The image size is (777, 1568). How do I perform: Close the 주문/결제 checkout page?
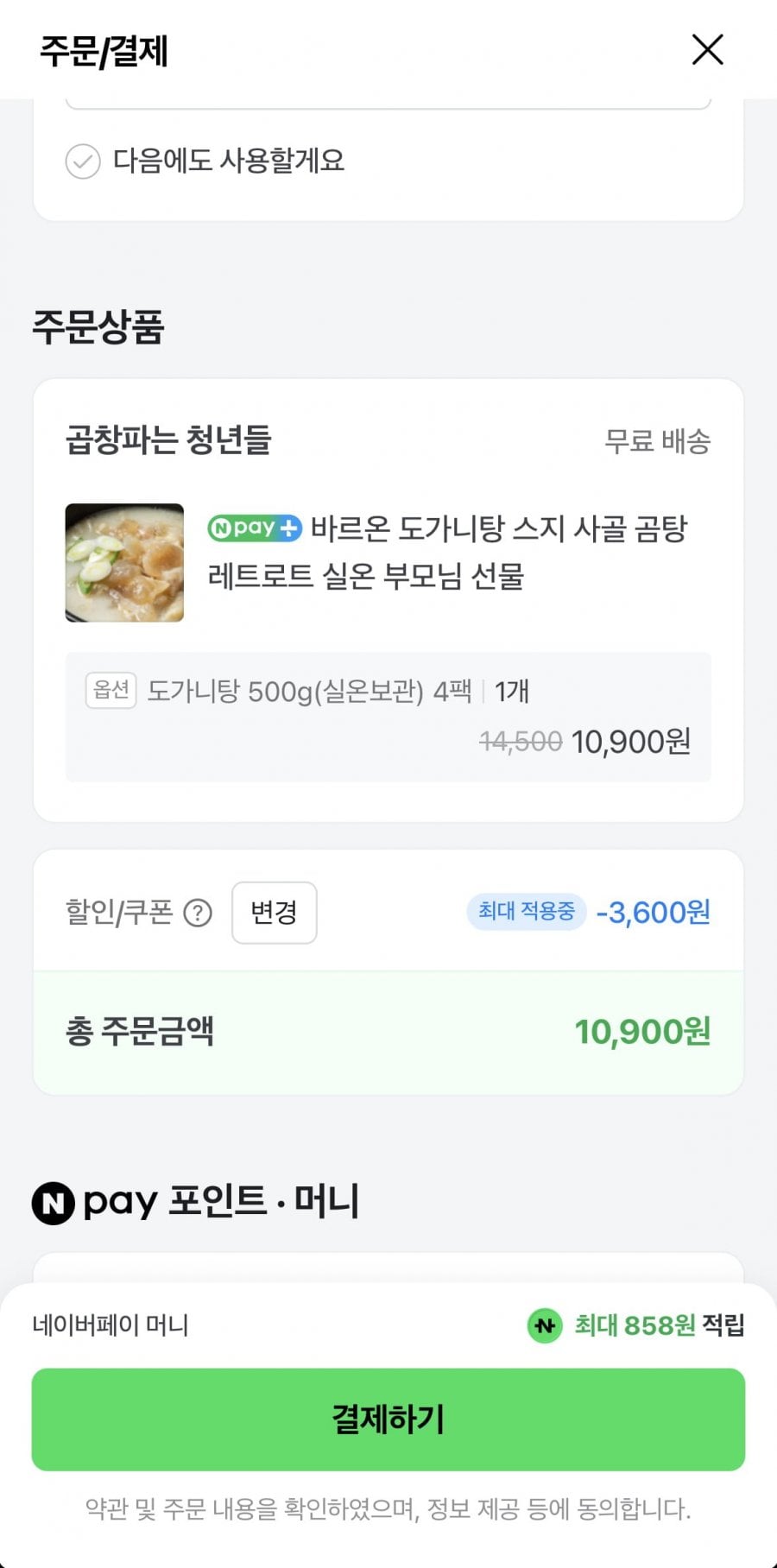707,50
